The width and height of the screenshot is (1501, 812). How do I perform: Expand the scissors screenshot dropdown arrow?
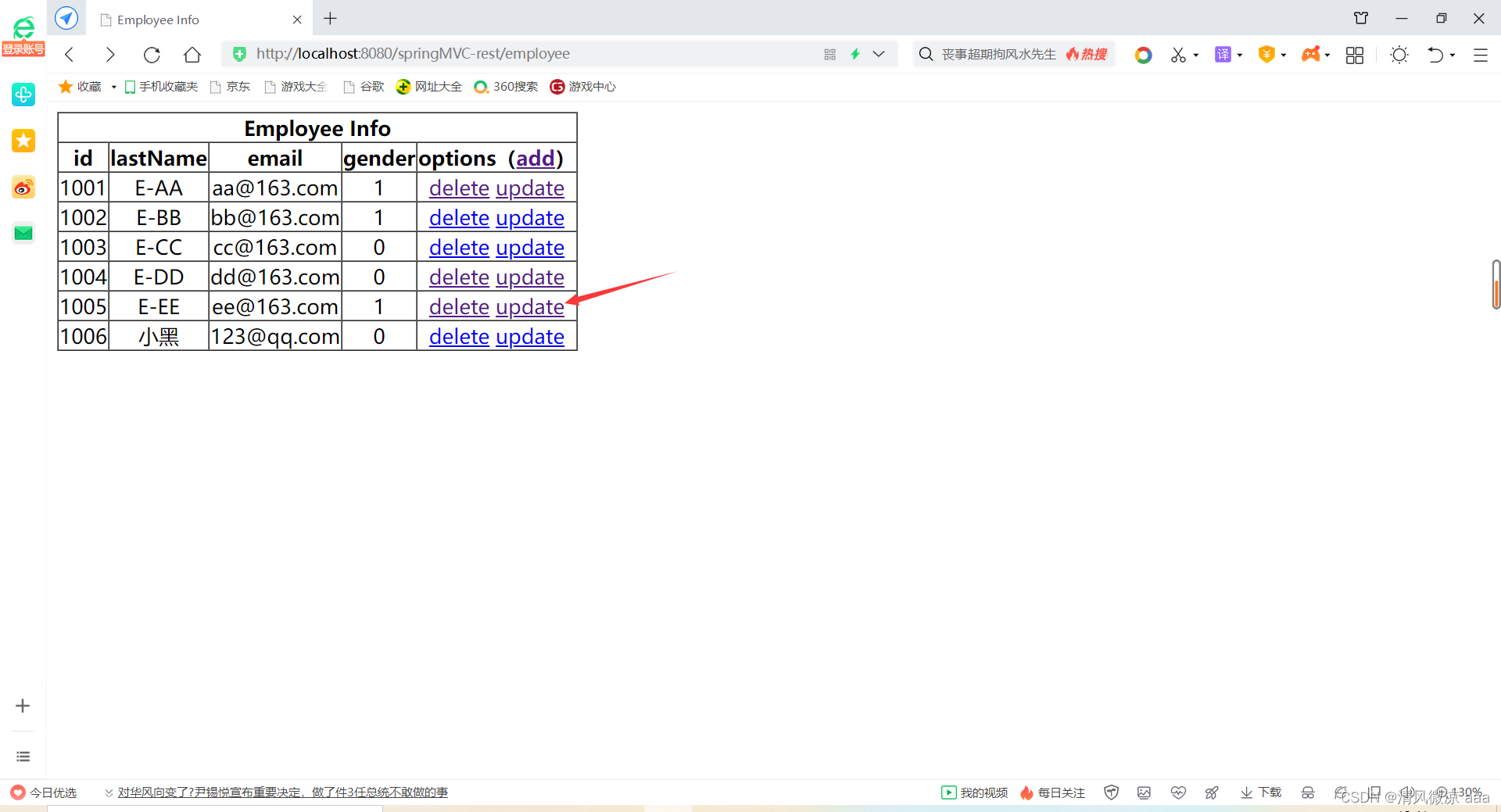(x=1196, y=55)
